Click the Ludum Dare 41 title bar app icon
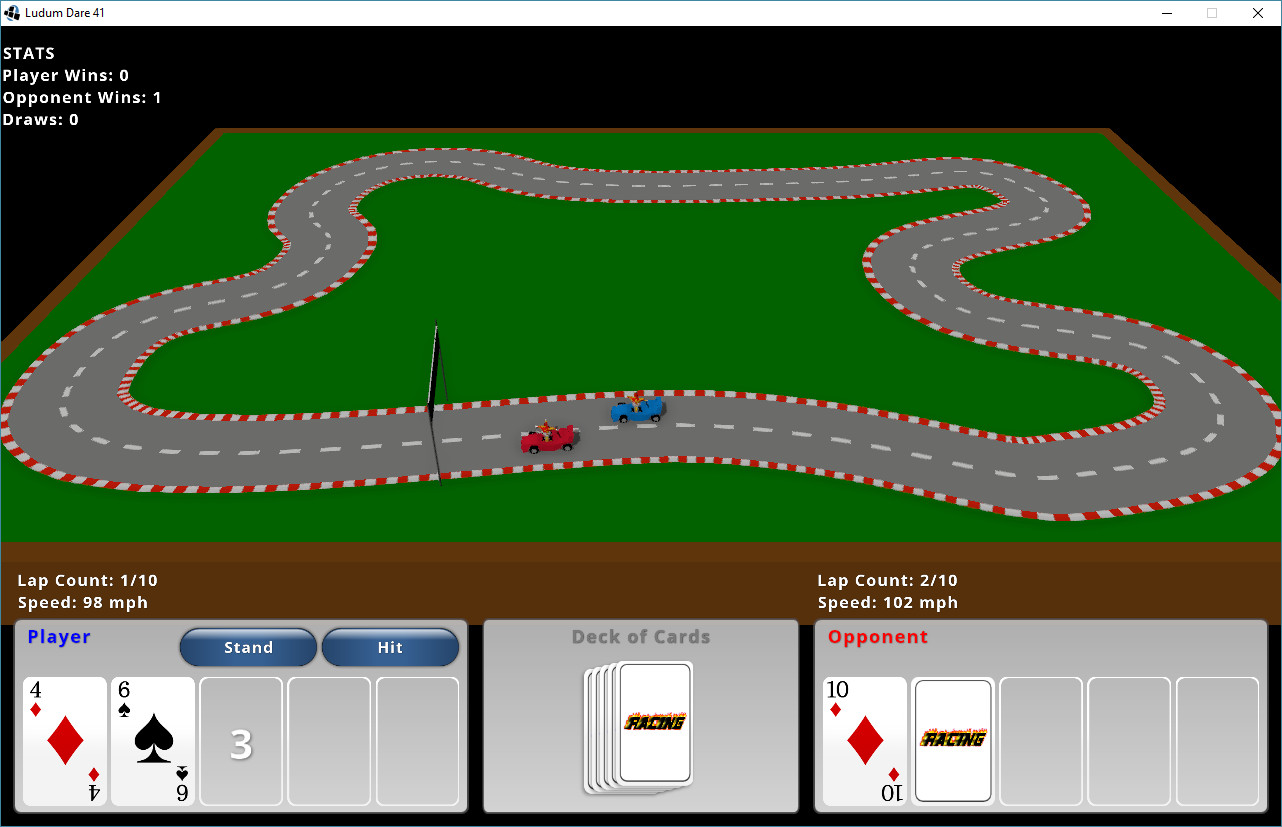 [12, 13]
